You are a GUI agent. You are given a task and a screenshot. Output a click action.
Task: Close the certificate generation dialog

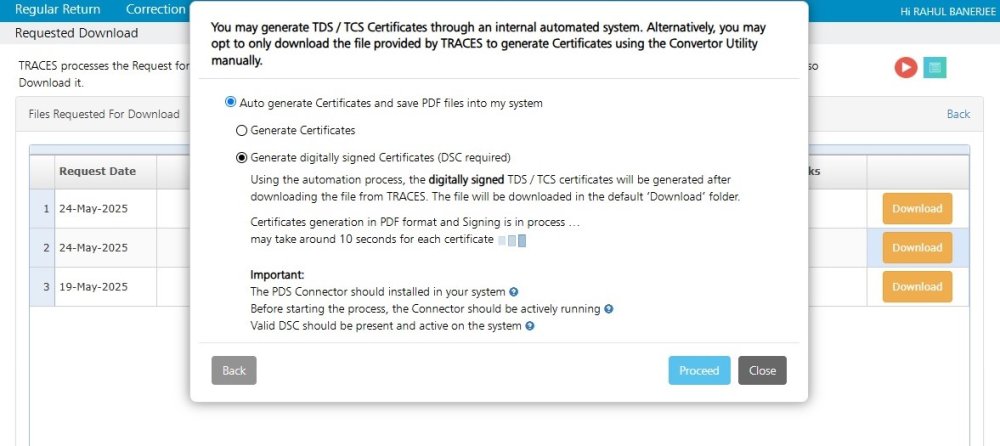click(762, 370)
